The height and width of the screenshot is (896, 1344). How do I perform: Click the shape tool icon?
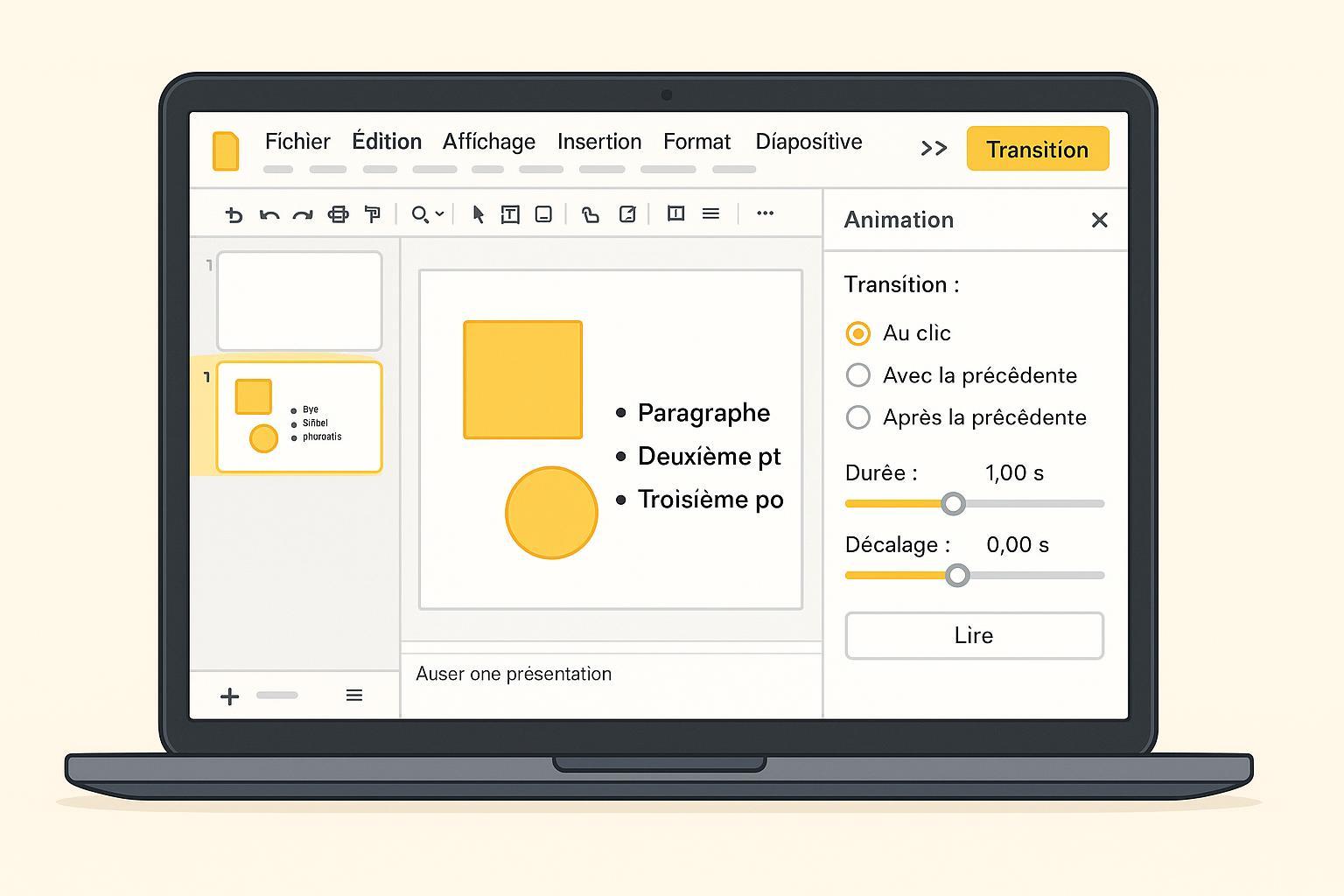tap(591, 214)
